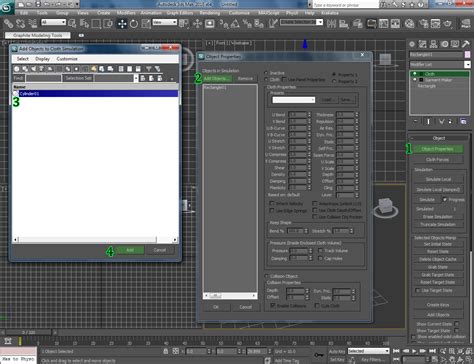Viewport: 474px width, 364px height.
Task: Click the object color swatch next to name
Action: tap(468, 54)
